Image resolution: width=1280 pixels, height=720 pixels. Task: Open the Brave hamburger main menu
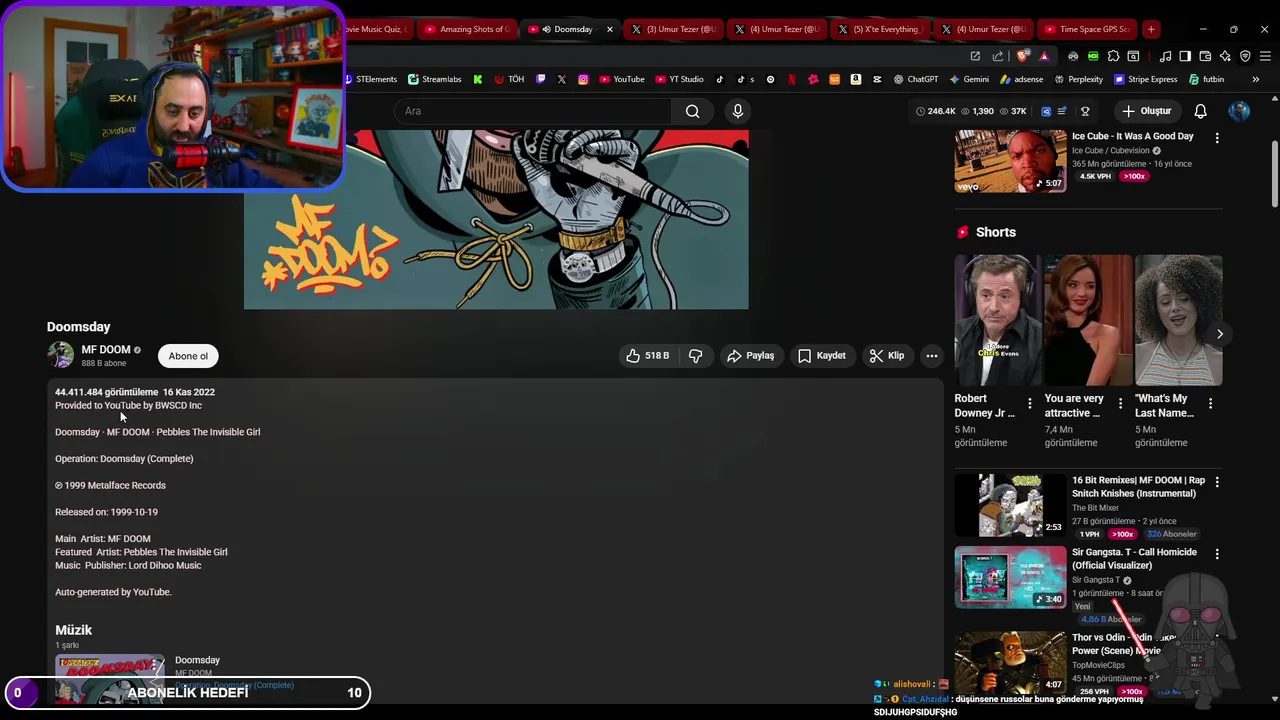coord(1265,56)
